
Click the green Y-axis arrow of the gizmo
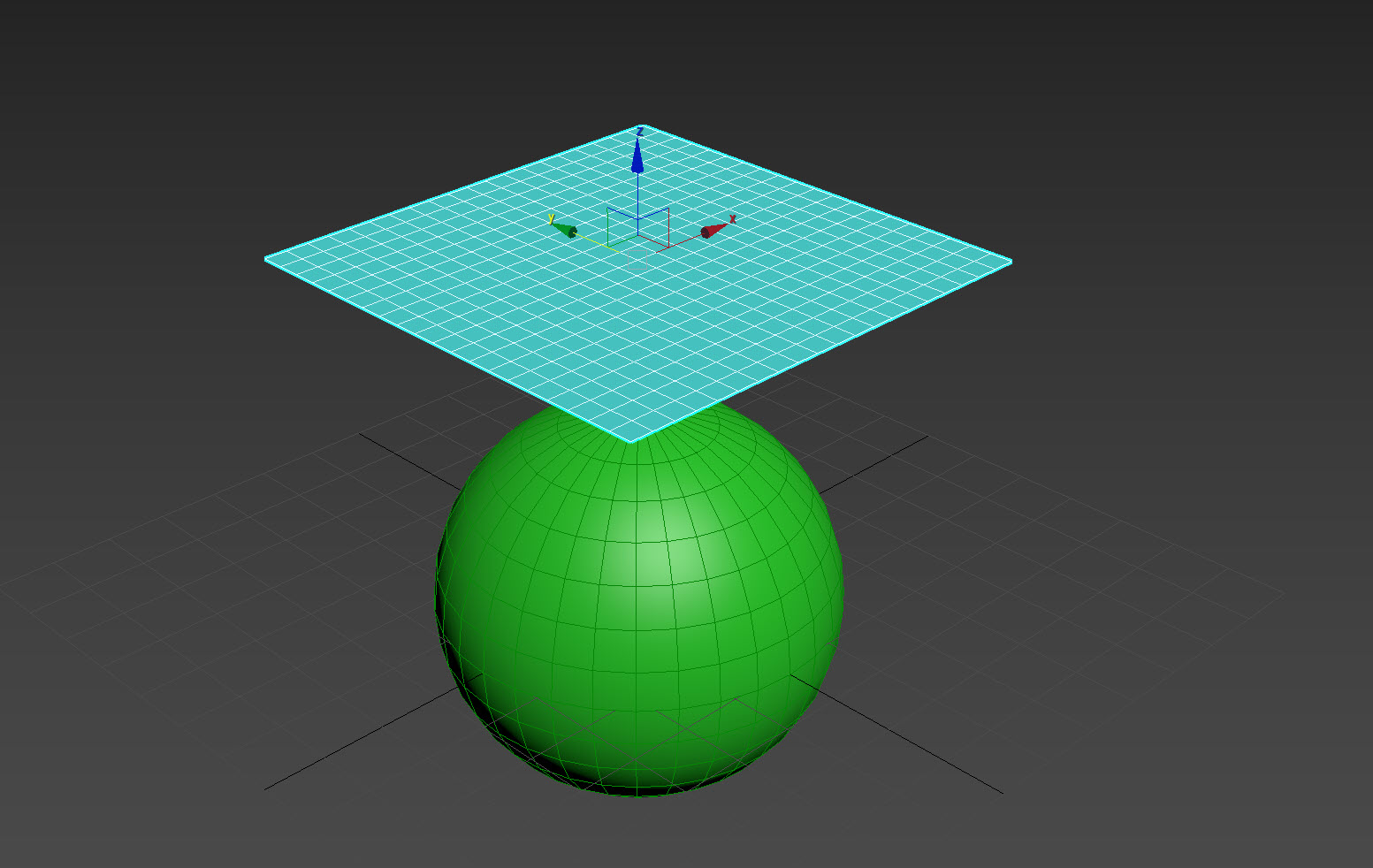pos(564,230)
